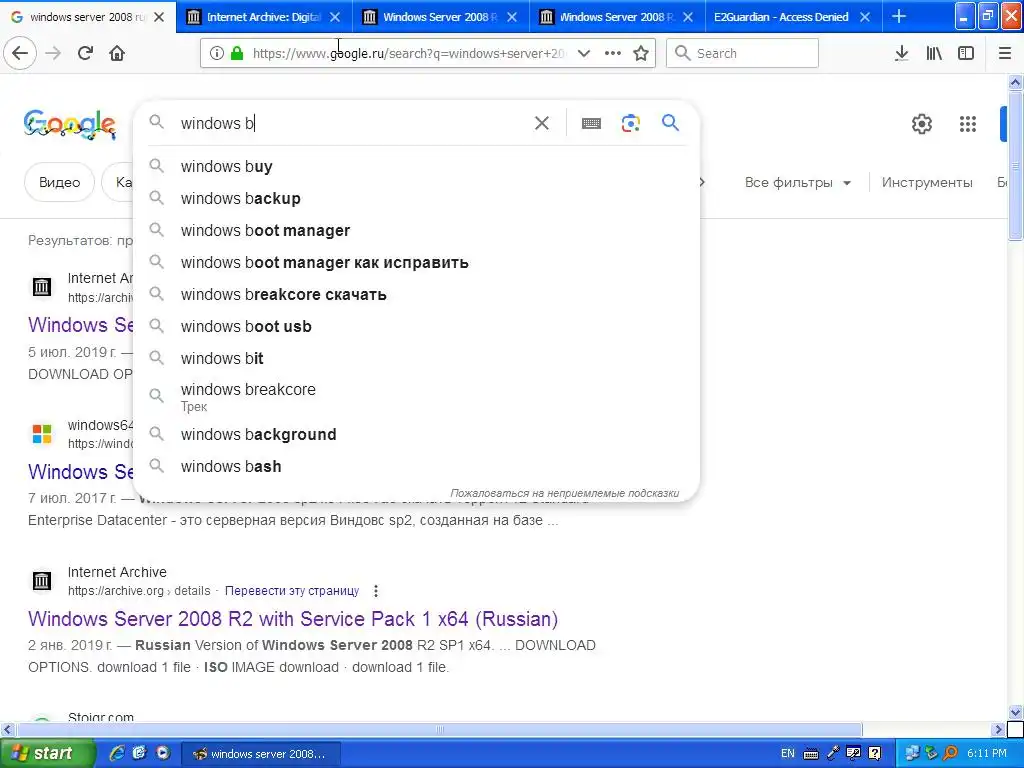Viewport: 1024px width, 768px height.
Task: Open the tray help question-mark icon
Action: click(x=874, y=753)
